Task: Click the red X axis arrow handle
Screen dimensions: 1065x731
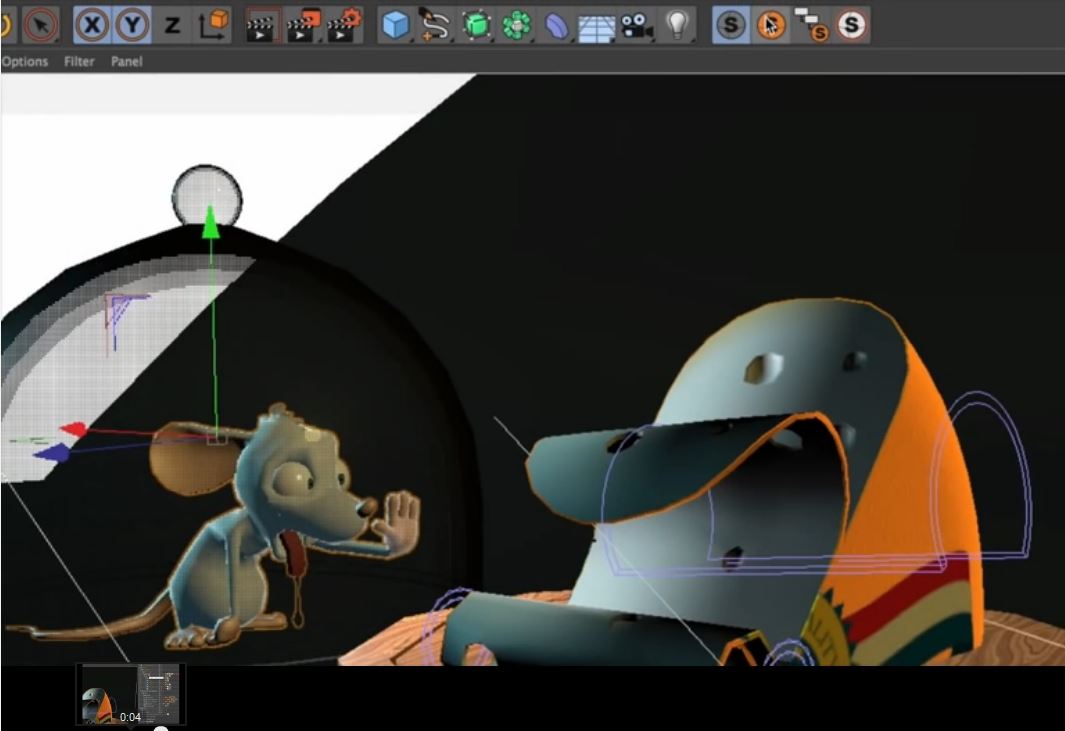Action: pyautogui.click(x=73, y=429)
